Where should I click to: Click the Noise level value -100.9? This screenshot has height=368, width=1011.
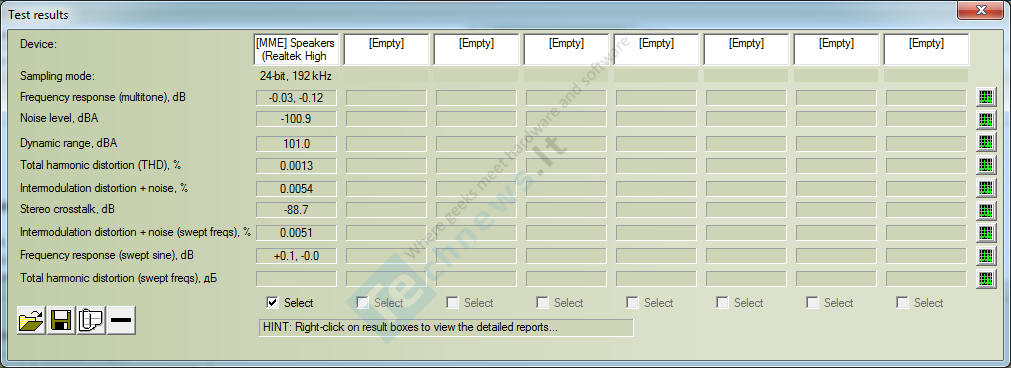click(x=297, y=119)
